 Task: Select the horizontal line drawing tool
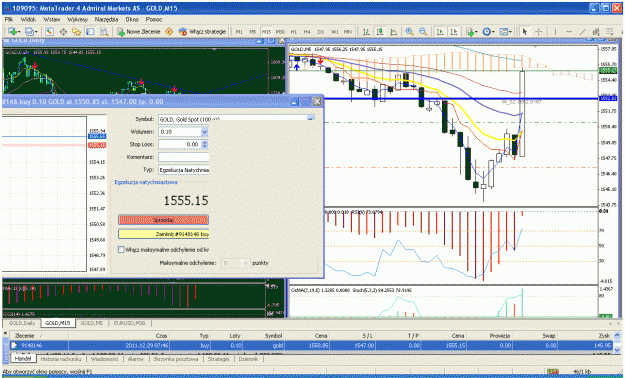pyautogui.click(x=569, y=32)
